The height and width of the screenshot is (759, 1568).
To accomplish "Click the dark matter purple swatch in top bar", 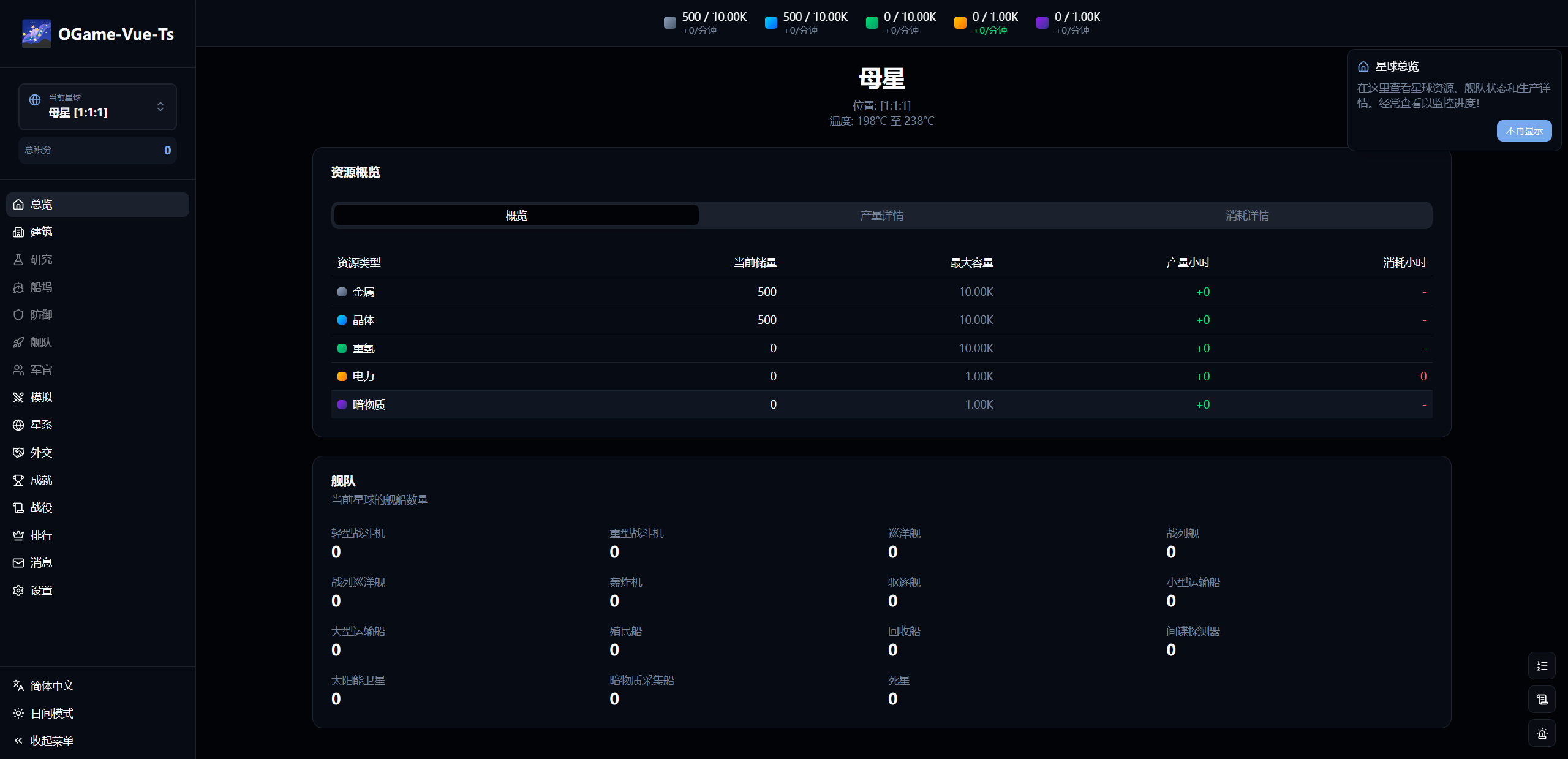I will click(1042, 23).
